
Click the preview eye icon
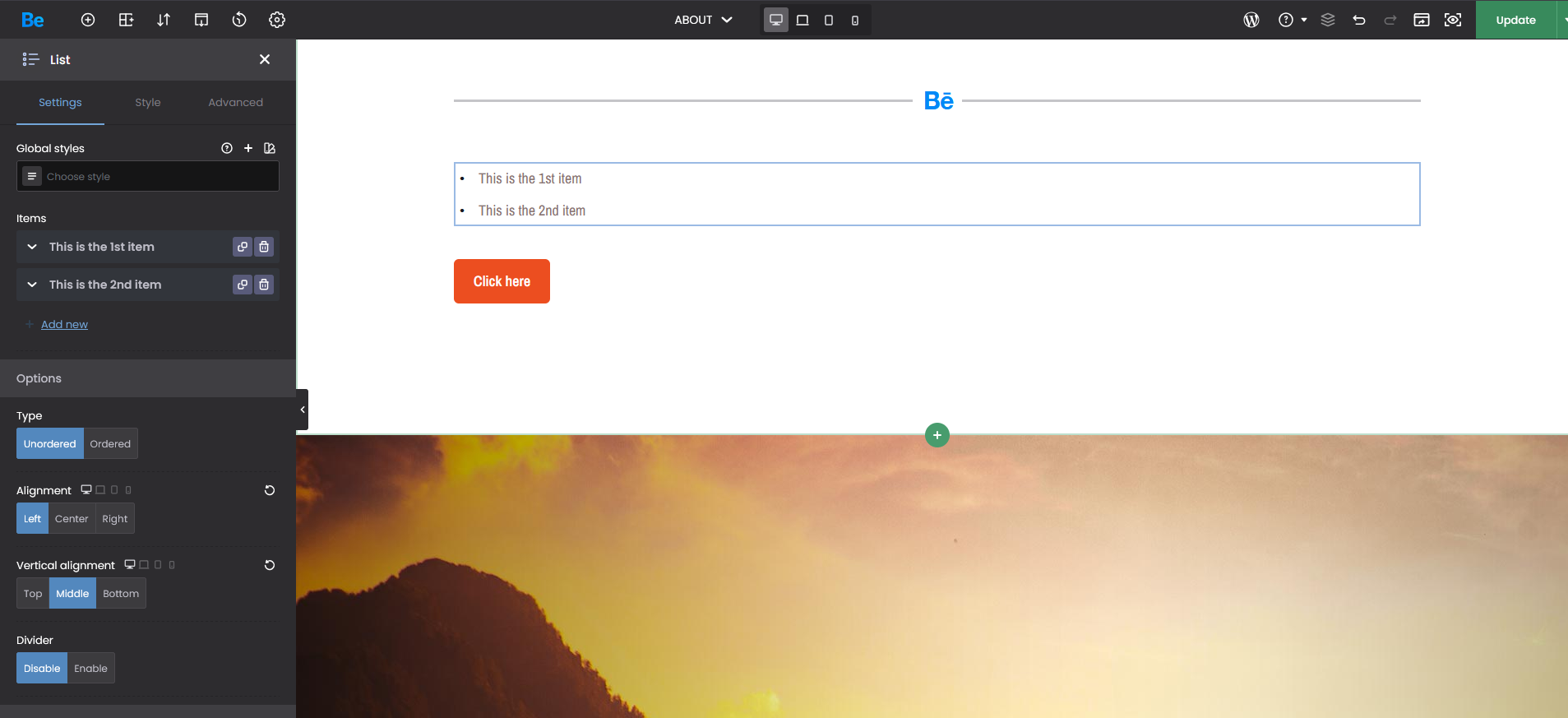pos(1453,20)
